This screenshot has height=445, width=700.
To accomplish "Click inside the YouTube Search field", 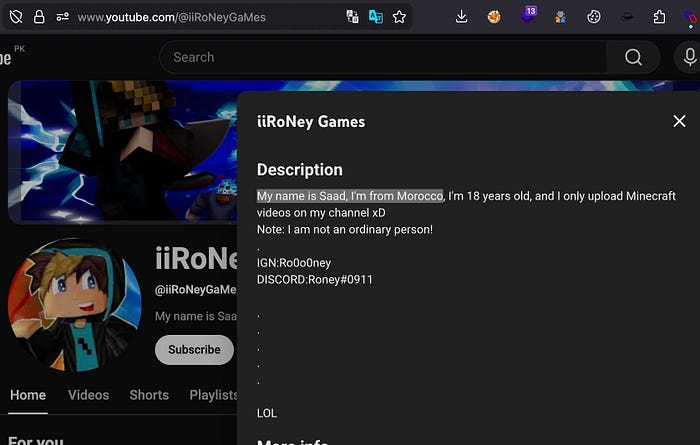I will click(x=383, y=57).
